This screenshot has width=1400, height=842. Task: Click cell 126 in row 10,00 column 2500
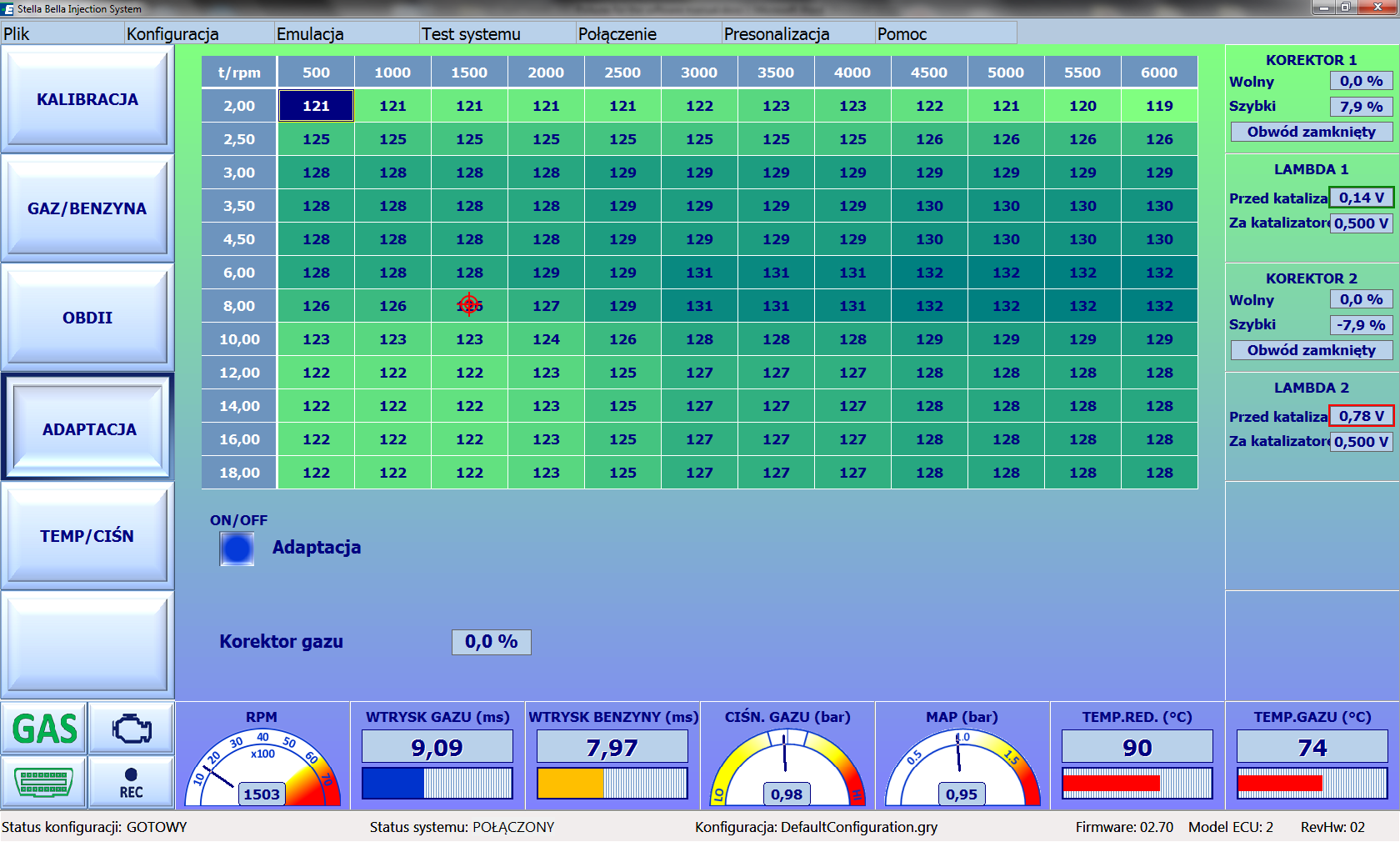point(622,339)
